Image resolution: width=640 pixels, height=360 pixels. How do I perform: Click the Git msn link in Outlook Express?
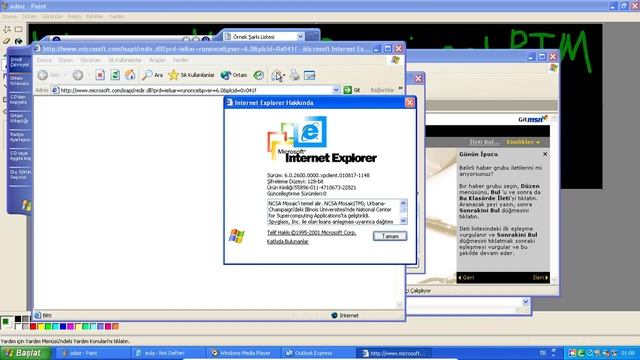click(533, 119)
